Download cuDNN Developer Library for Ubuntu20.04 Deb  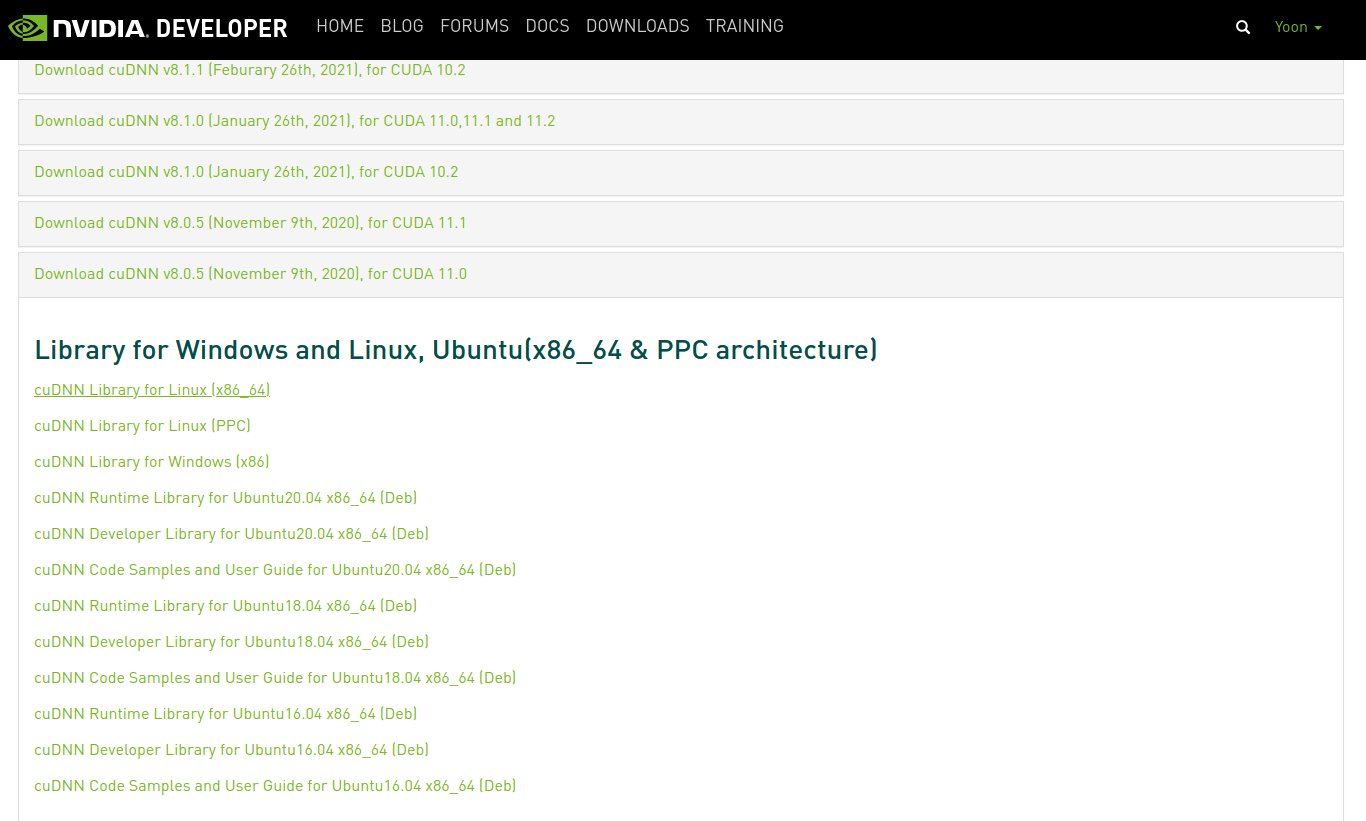pos(231,534)
